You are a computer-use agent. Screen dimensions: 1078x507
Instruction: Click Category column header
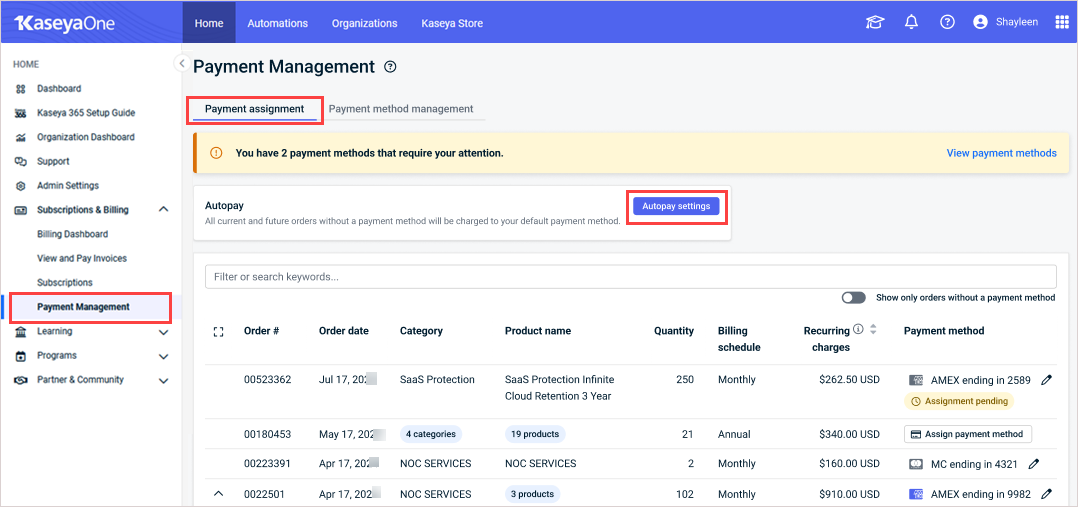421,331
